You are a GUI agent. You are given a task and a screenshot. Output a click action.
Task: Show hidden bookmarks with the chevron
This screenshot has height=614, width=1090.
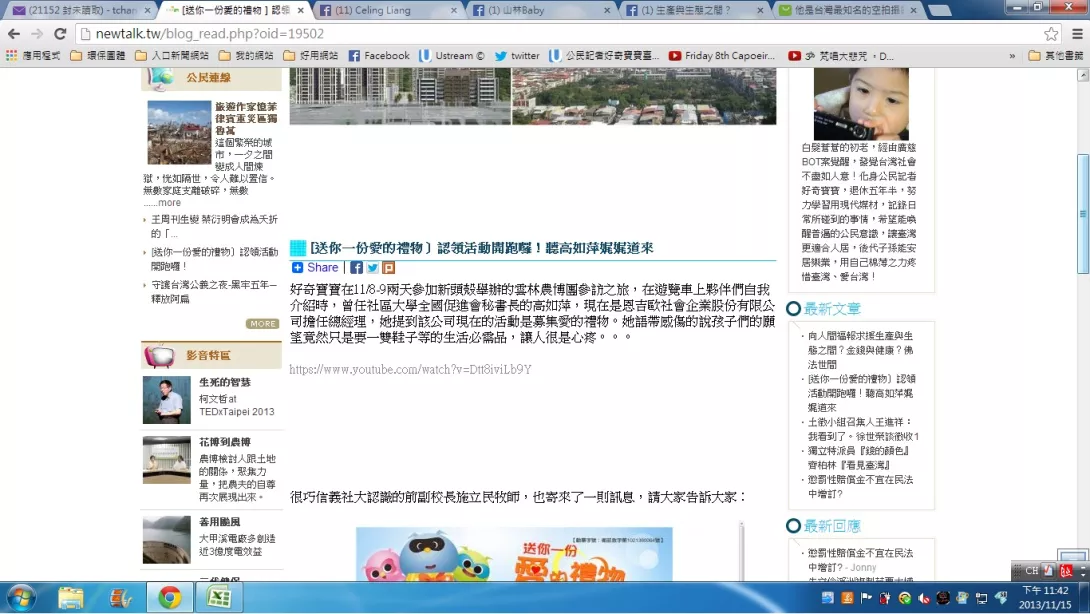click(1012, 56)
